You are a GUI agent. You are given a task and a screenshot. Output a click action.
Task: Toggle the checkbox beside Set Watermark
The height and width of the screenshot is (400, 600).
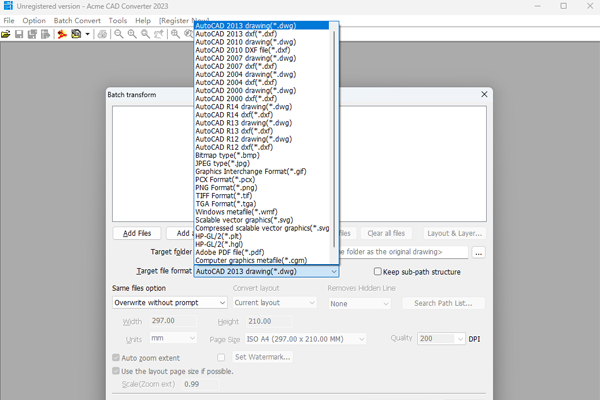pyautogui.click(x=221, y=357)
